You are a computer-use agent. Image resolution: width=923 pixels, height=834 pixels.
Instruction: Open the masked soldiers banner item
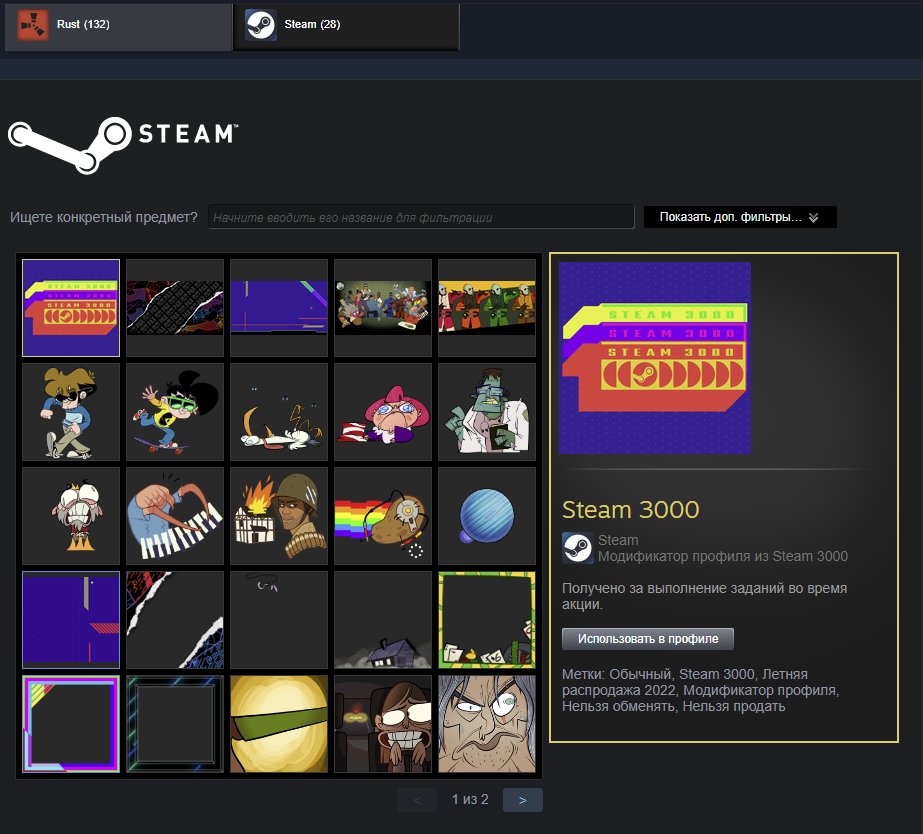pos(487,308)
